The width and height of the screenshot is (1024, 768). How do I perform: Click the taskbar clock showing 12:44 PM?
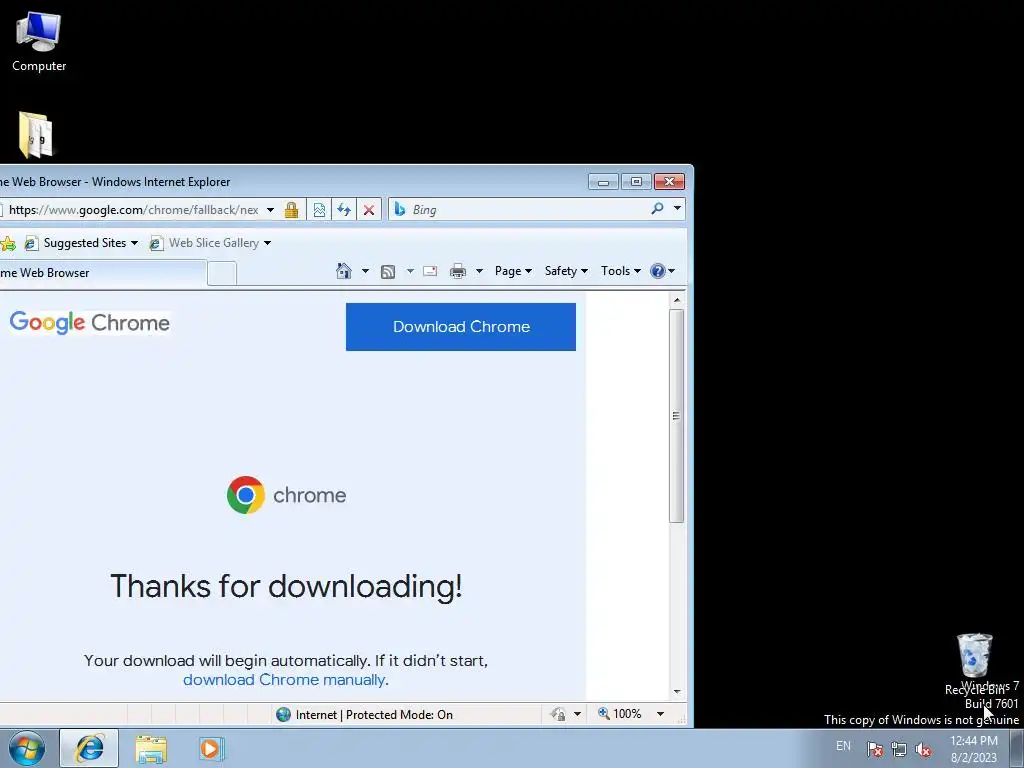(x=974, y=749)
